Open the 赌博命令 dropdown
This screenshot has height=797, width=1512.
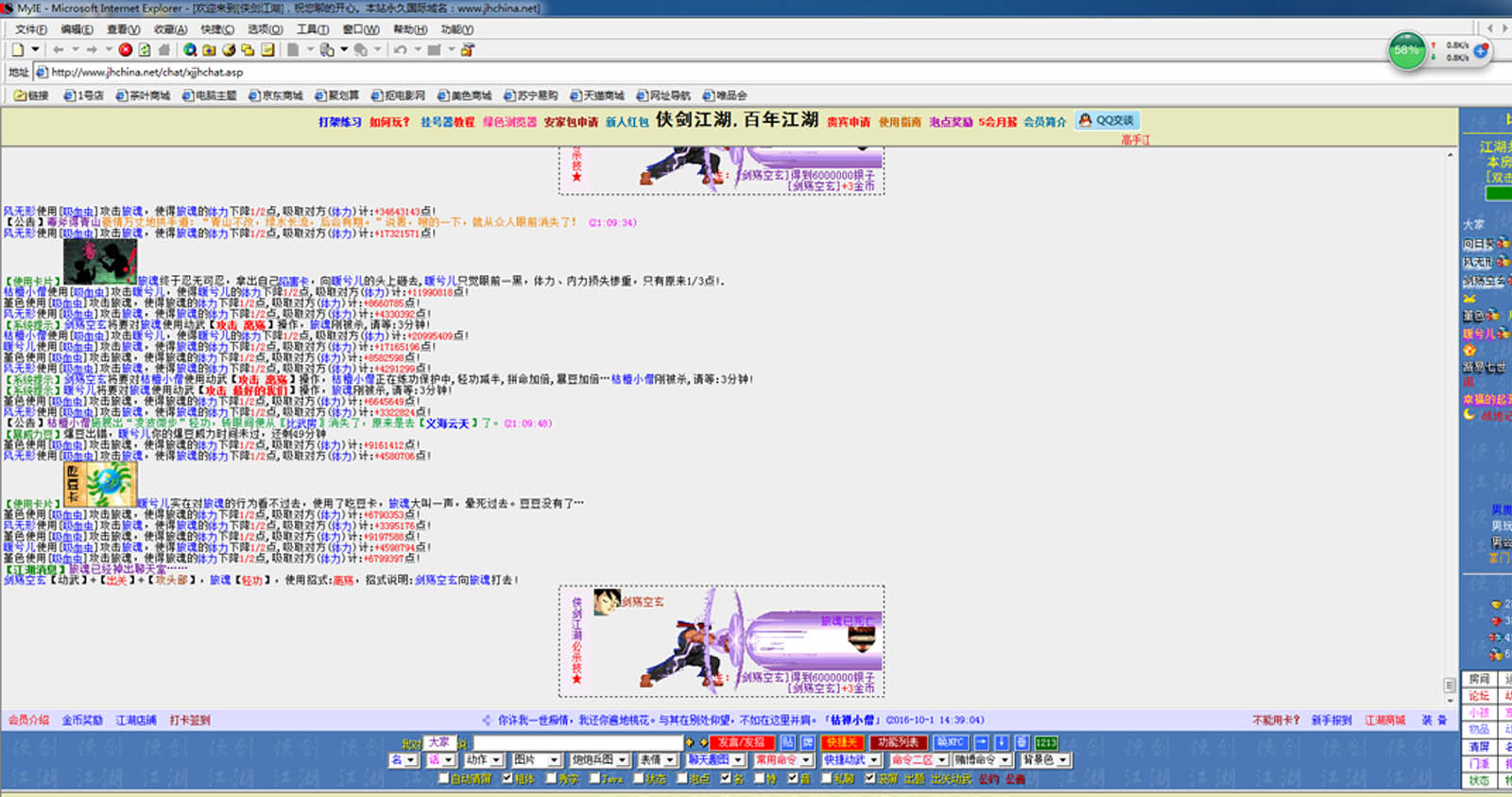tap(982, 760)
